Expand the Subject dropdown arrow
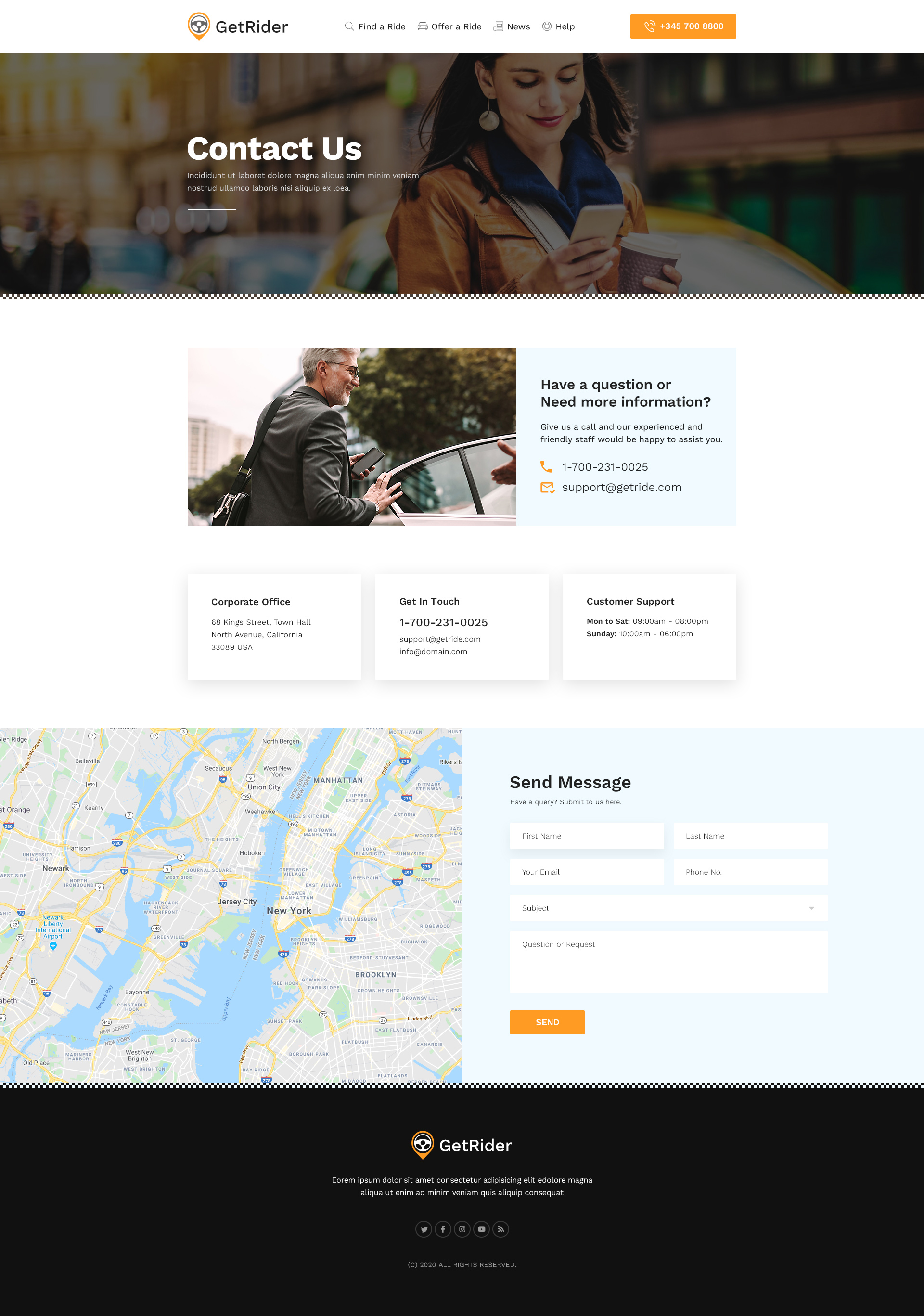 [x=811, y=908]
